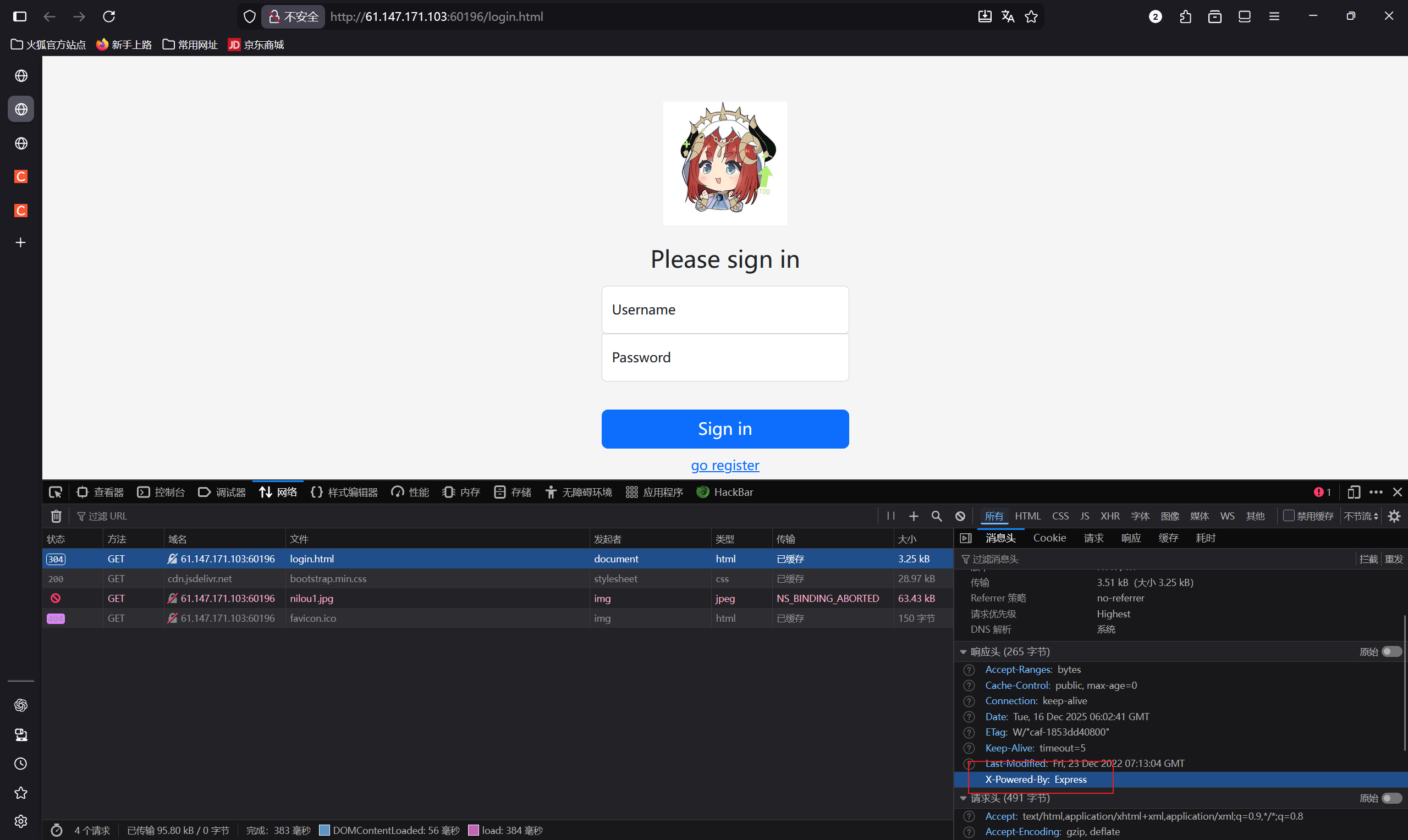Pause network recording button

coord(890,516)
